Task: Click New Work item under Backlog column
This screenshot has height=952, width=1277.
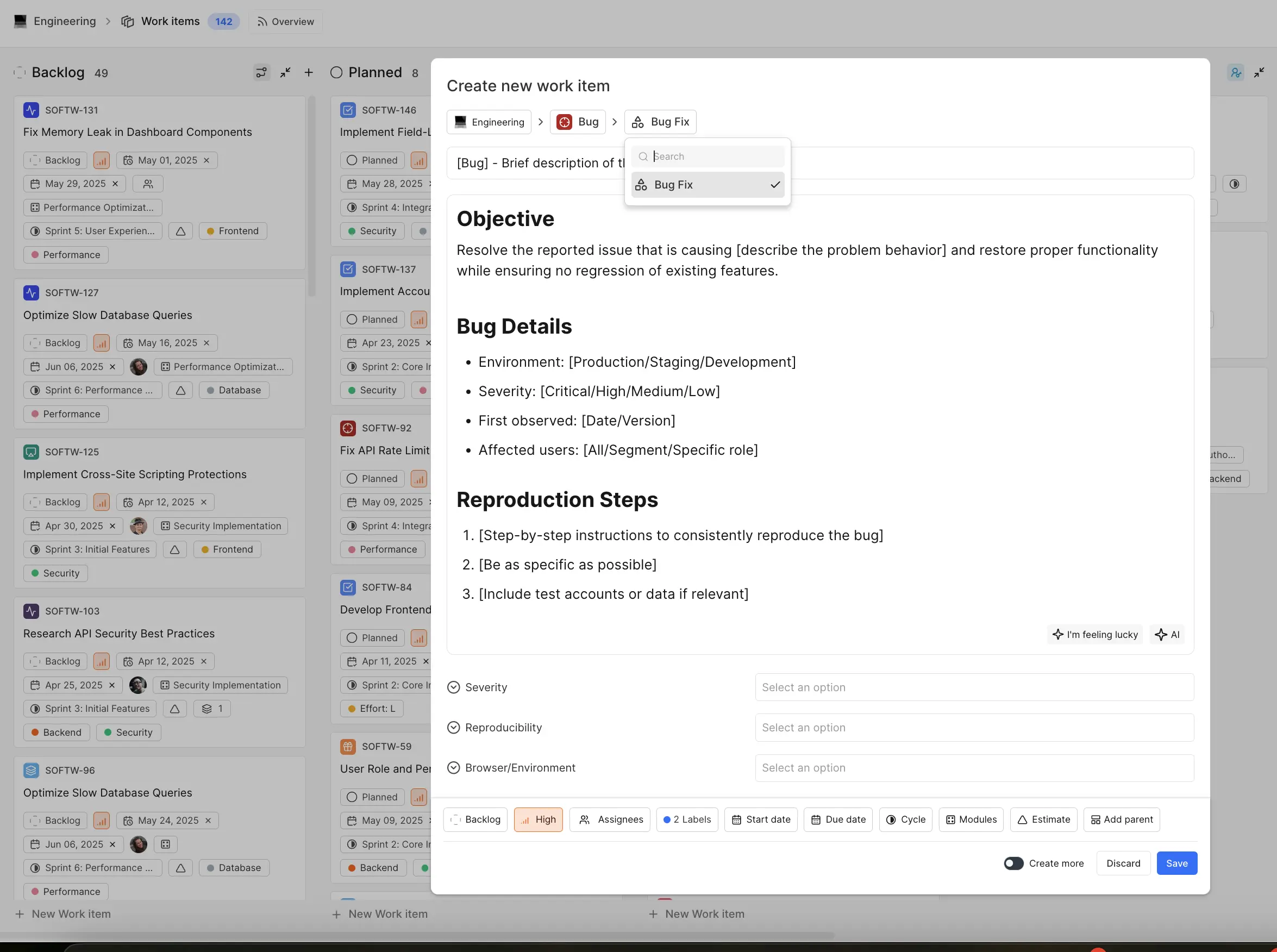Action: tap(64, 914)
